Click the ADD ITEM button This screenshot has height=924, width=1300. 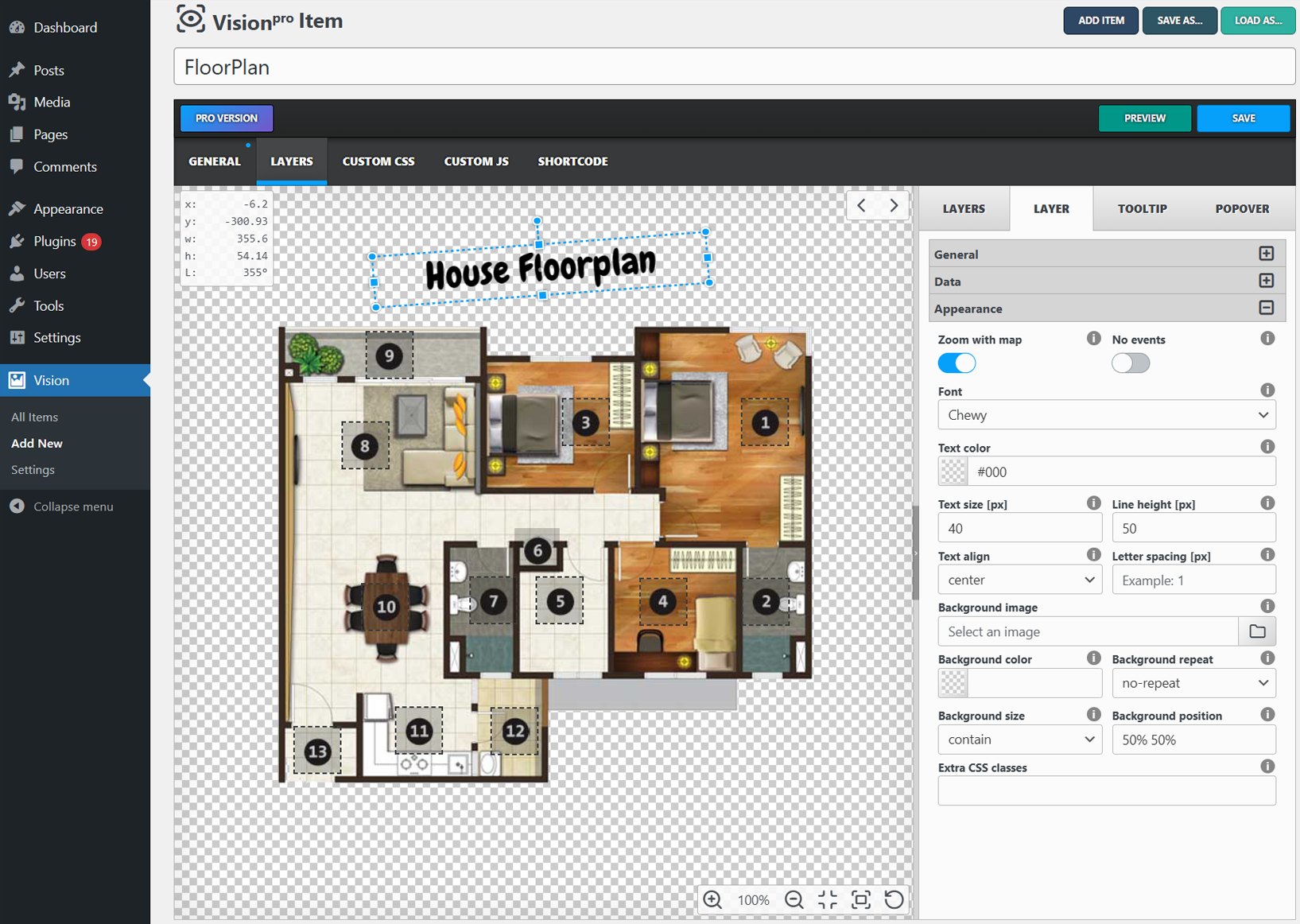pyautogui.click(x=1100, y=21)
